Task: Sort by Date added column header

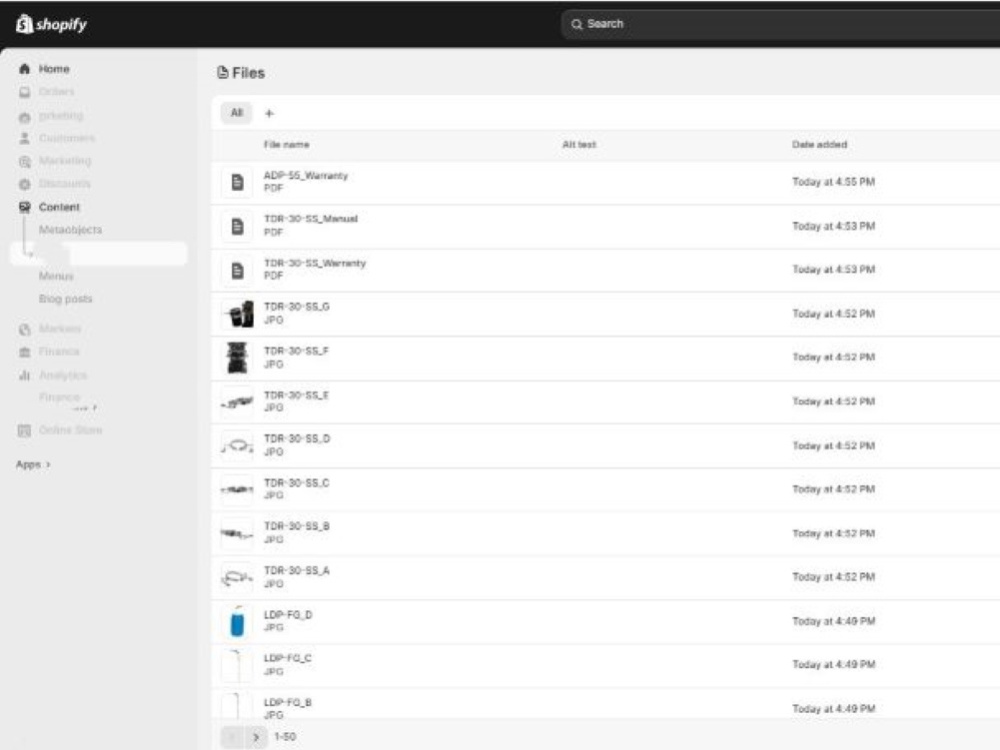Action: click(x=820, y=145)
